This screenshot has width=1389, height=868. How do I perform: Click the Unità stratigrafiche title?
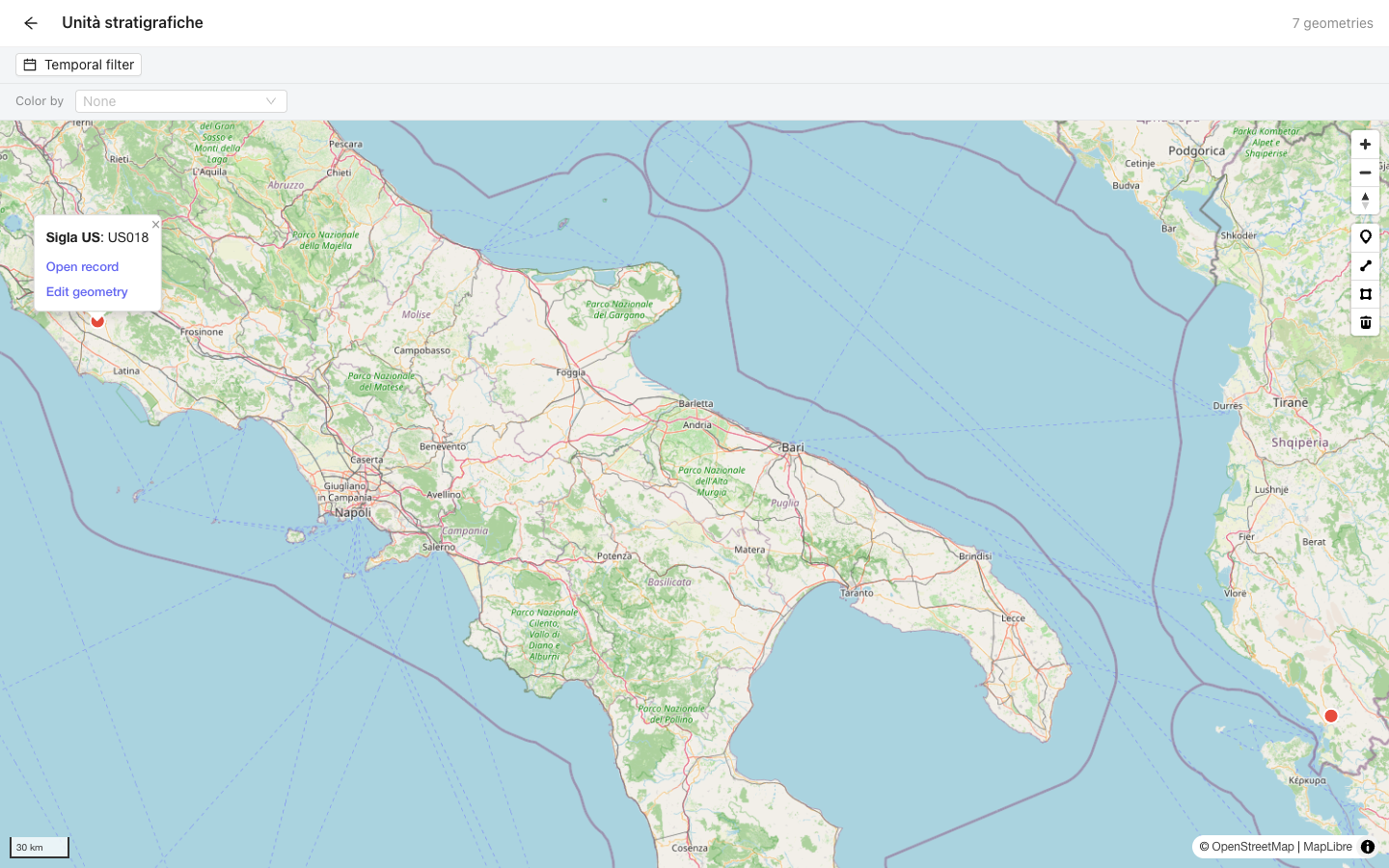coord(132,22)
